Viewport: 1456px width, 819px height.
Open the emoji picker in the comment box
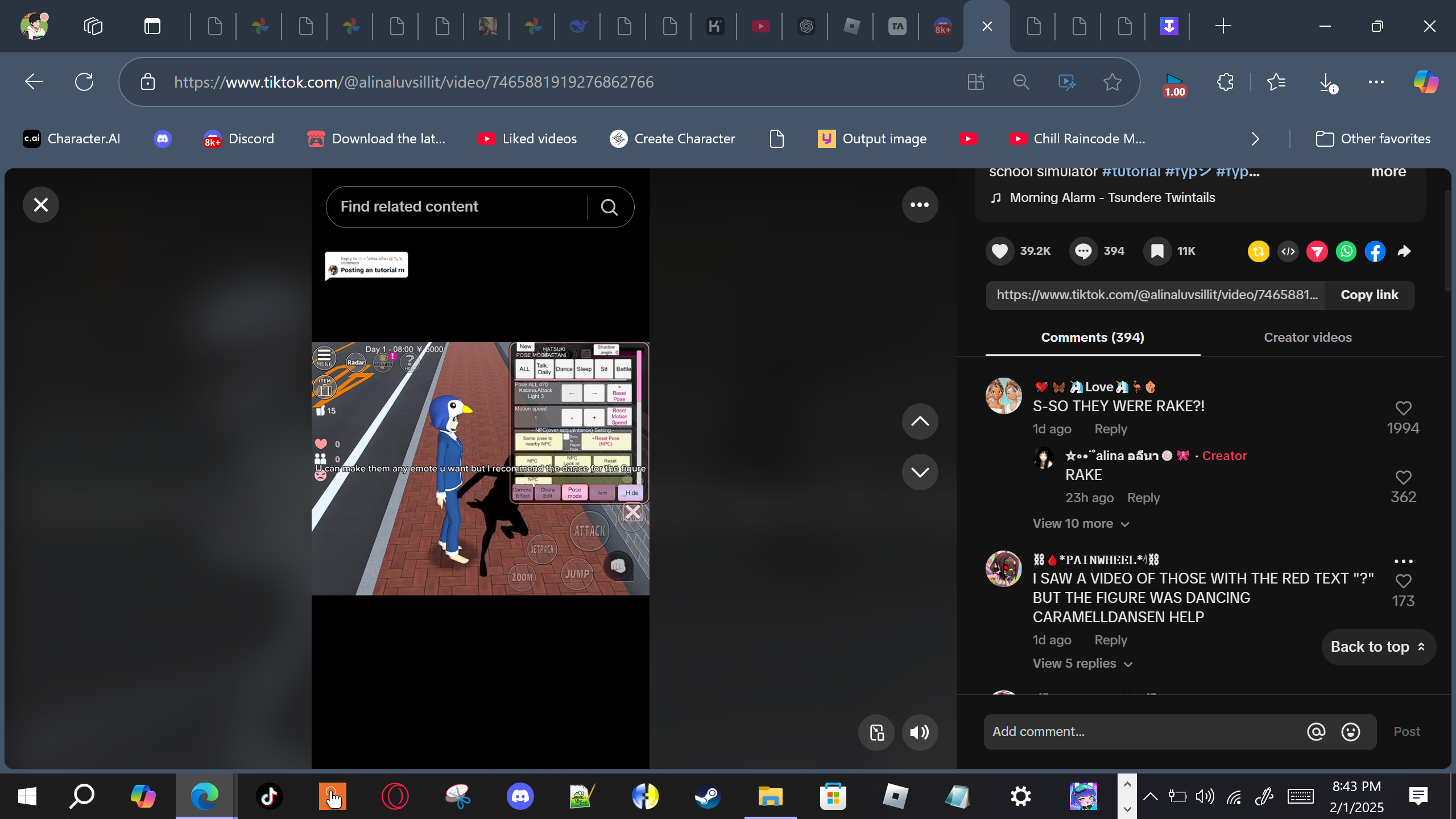pyautogui.click(x=1350, y=731)
